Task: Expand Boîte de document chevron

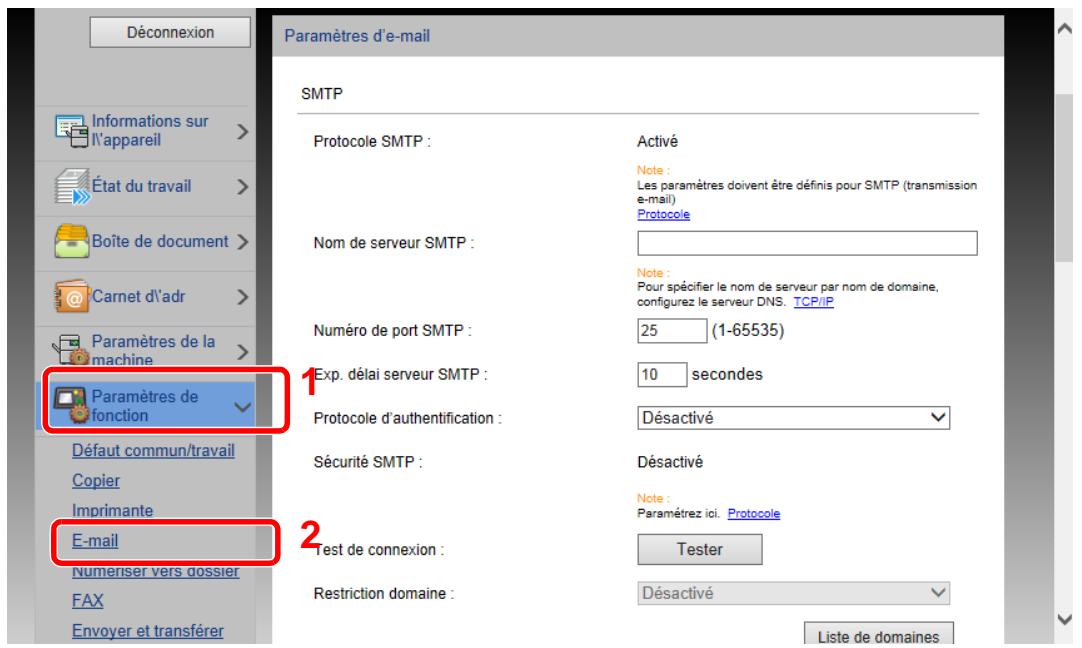Action: pos(242,242)
